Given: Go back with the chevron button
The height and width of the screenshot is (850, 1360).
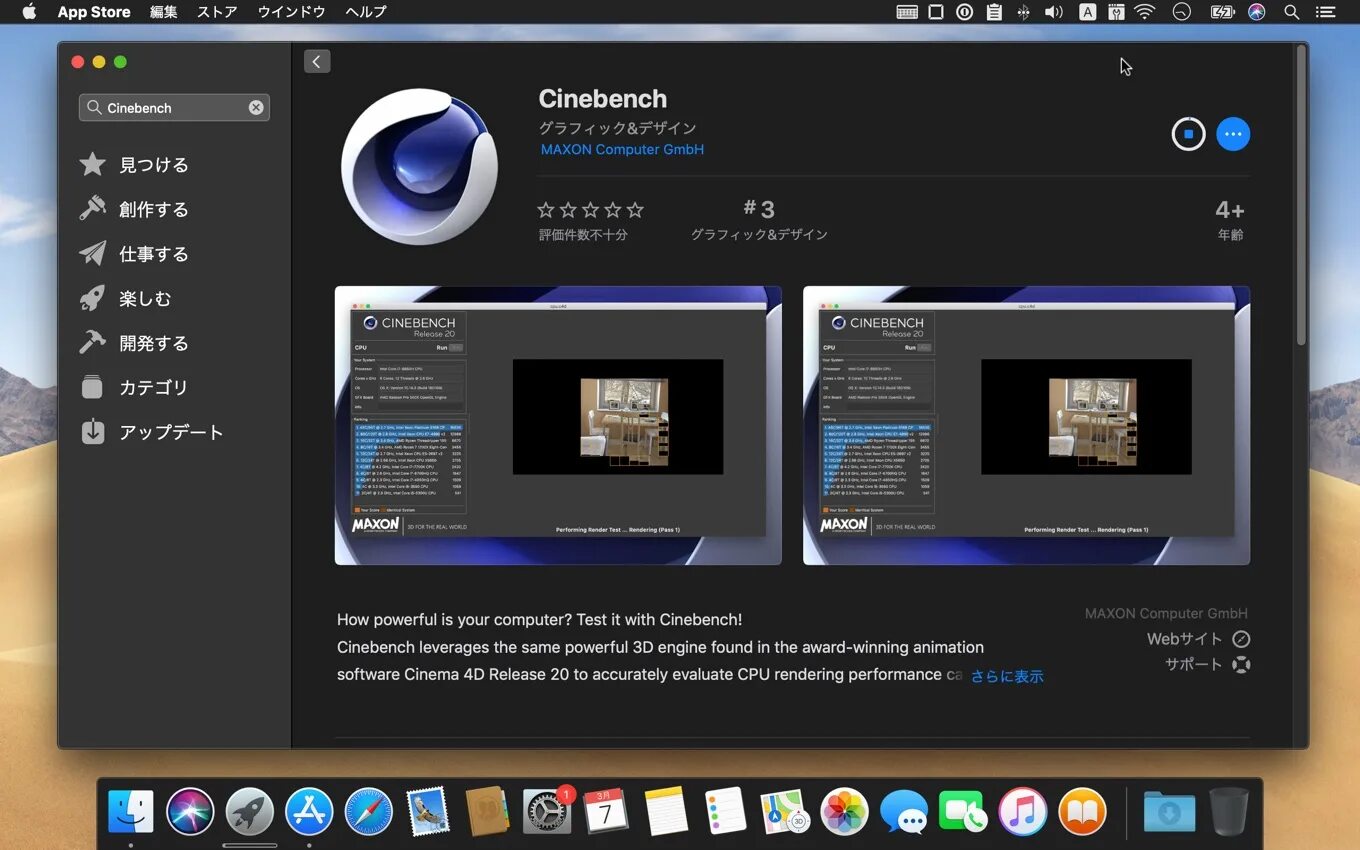Looking at the screenshot, I should pos(317,62).
